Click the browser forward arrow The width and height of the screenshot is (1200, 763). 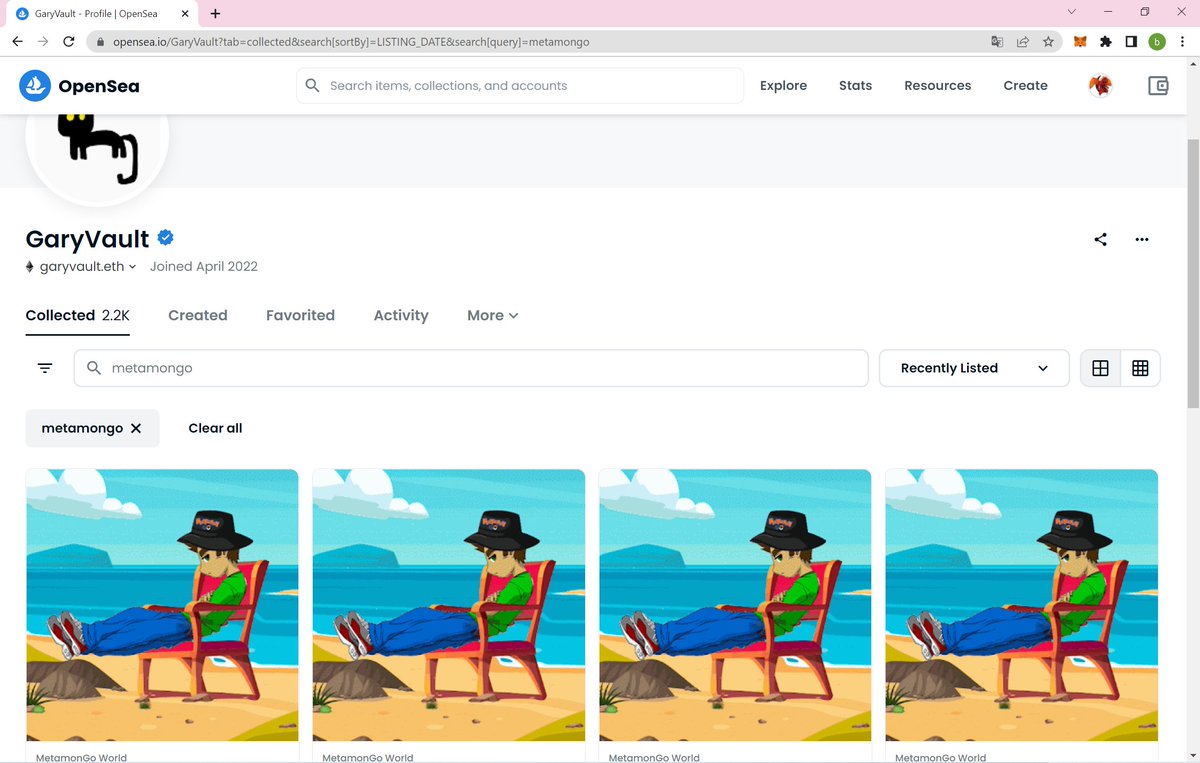click(43, 42)
